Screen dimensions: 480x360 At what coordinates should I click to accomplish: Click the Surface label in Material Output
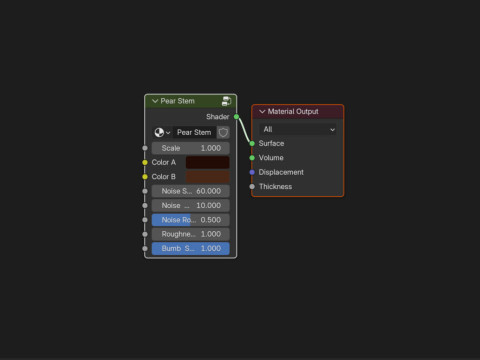[x=271, y=143]
